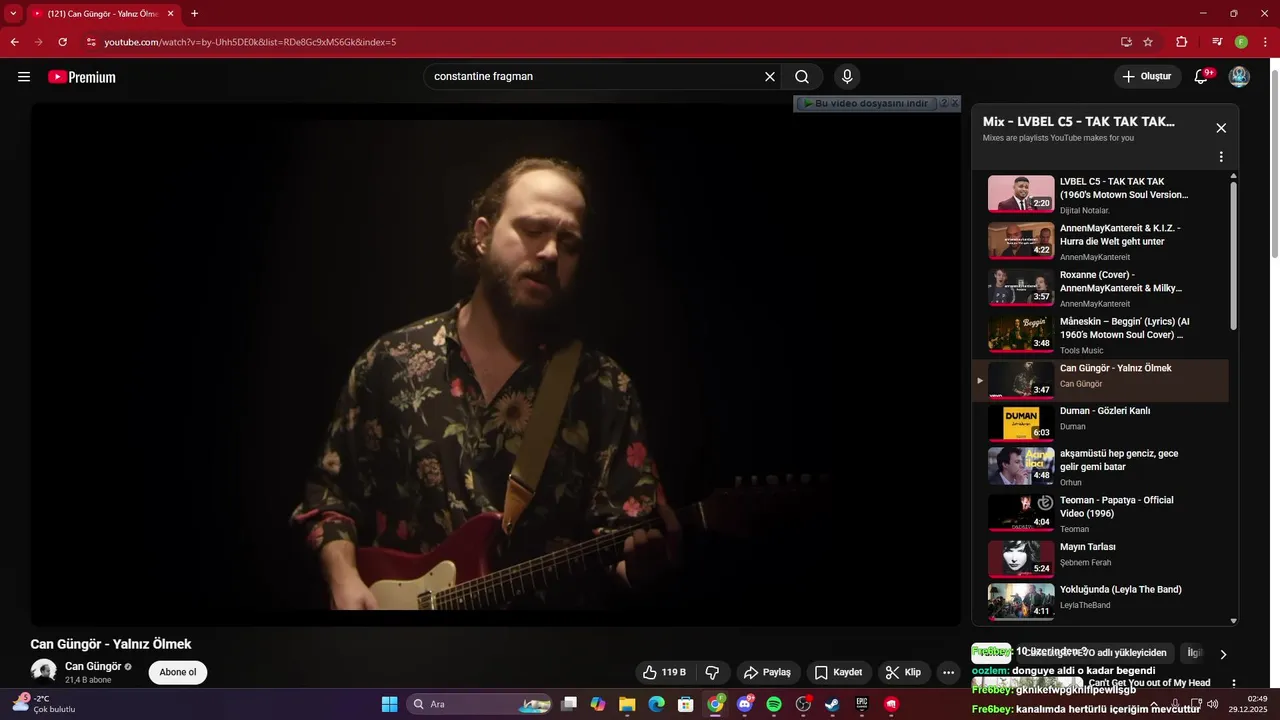The image size is (1280, 720).
Task: Save the video with Kaydet
Action: 838,672
